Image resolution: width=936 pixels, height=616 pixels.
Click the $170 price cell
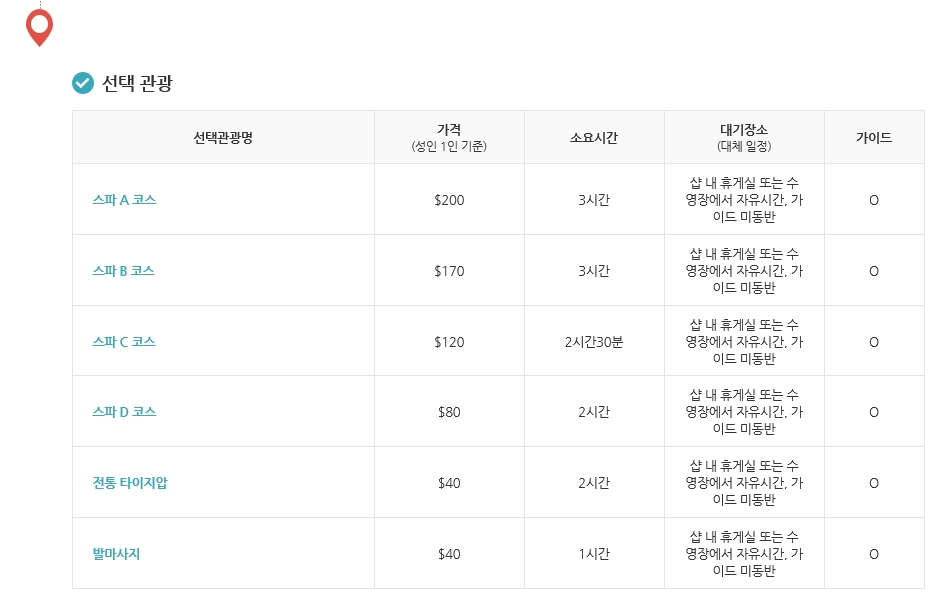tap(449, 271)
